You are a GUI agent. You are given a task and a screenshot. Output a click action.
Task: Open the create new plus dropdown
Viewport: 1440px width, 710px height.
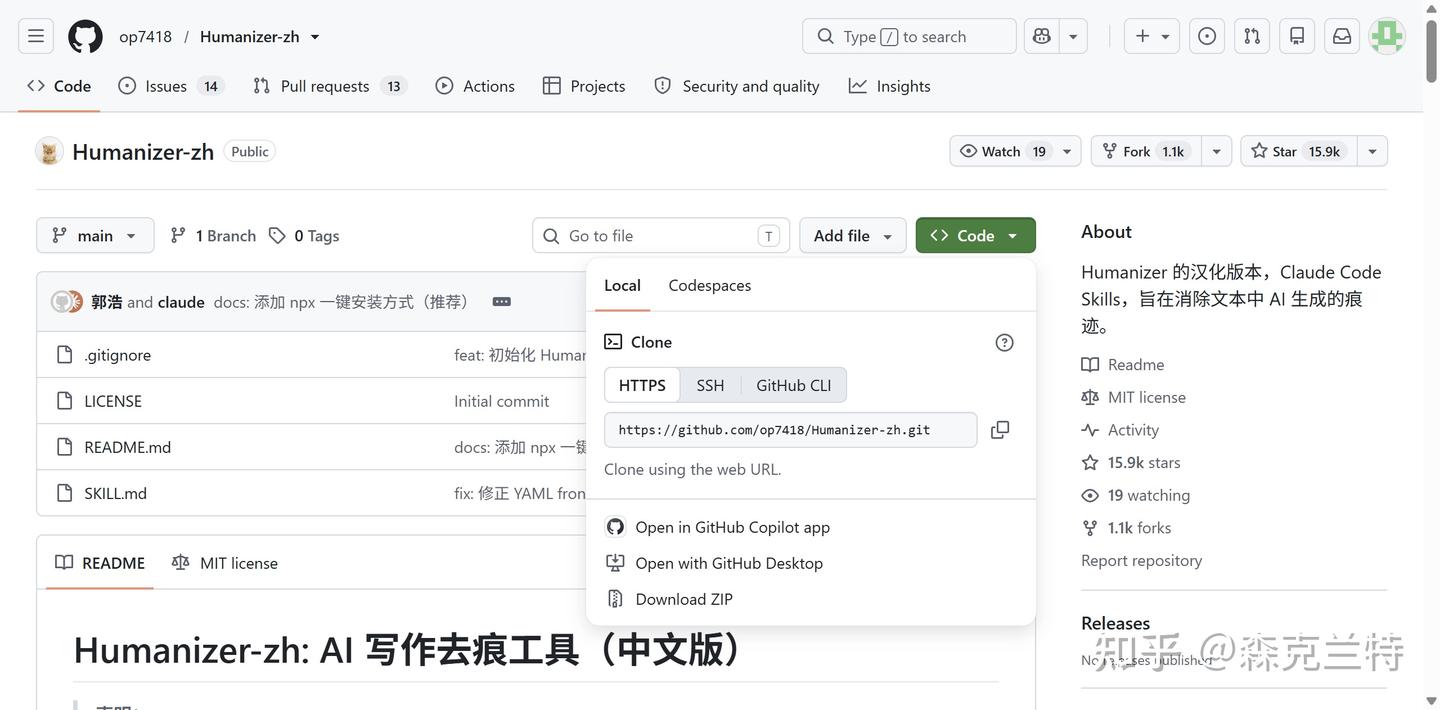pos(1152,36)
